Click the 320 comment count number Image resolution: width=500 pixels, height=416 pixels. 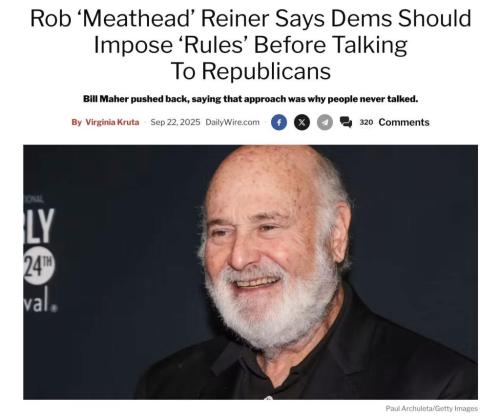(366, 122)
